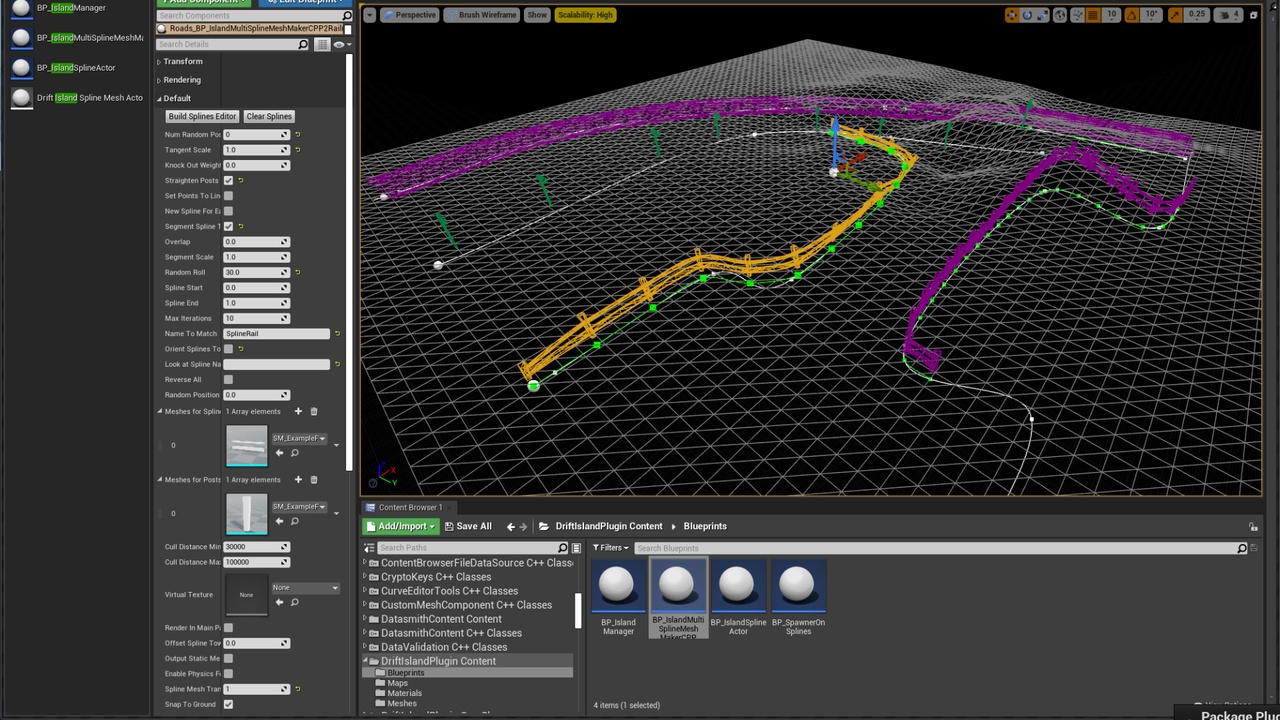Add element to Meshes for Spline array
The image size is (1280, 720).
pos(297,411)
